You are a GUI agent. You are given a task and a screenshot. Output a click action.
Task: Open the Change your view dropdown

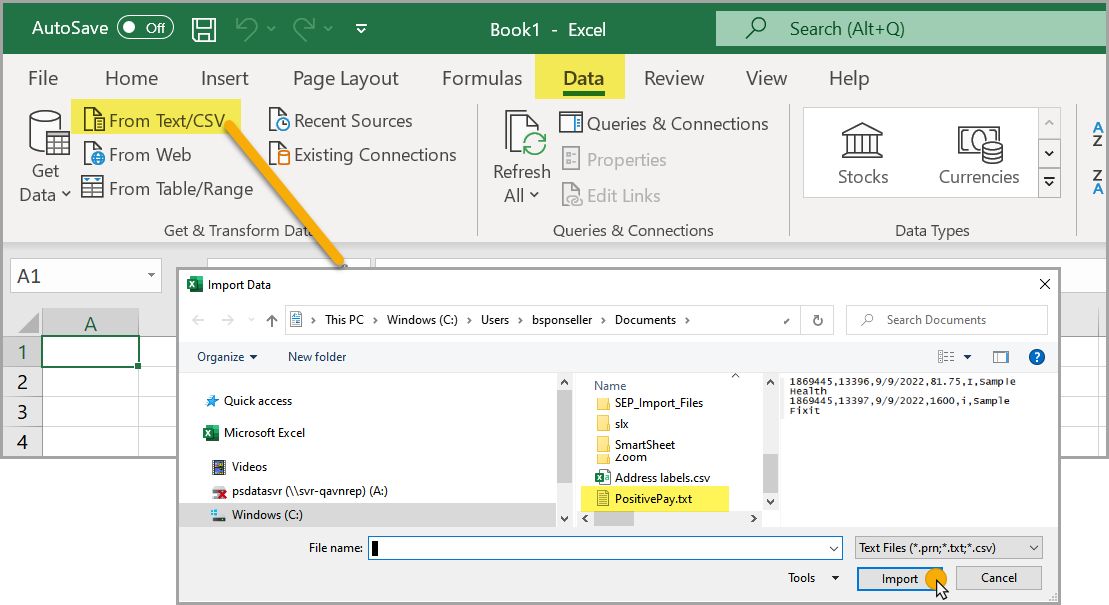click(968, 357)
